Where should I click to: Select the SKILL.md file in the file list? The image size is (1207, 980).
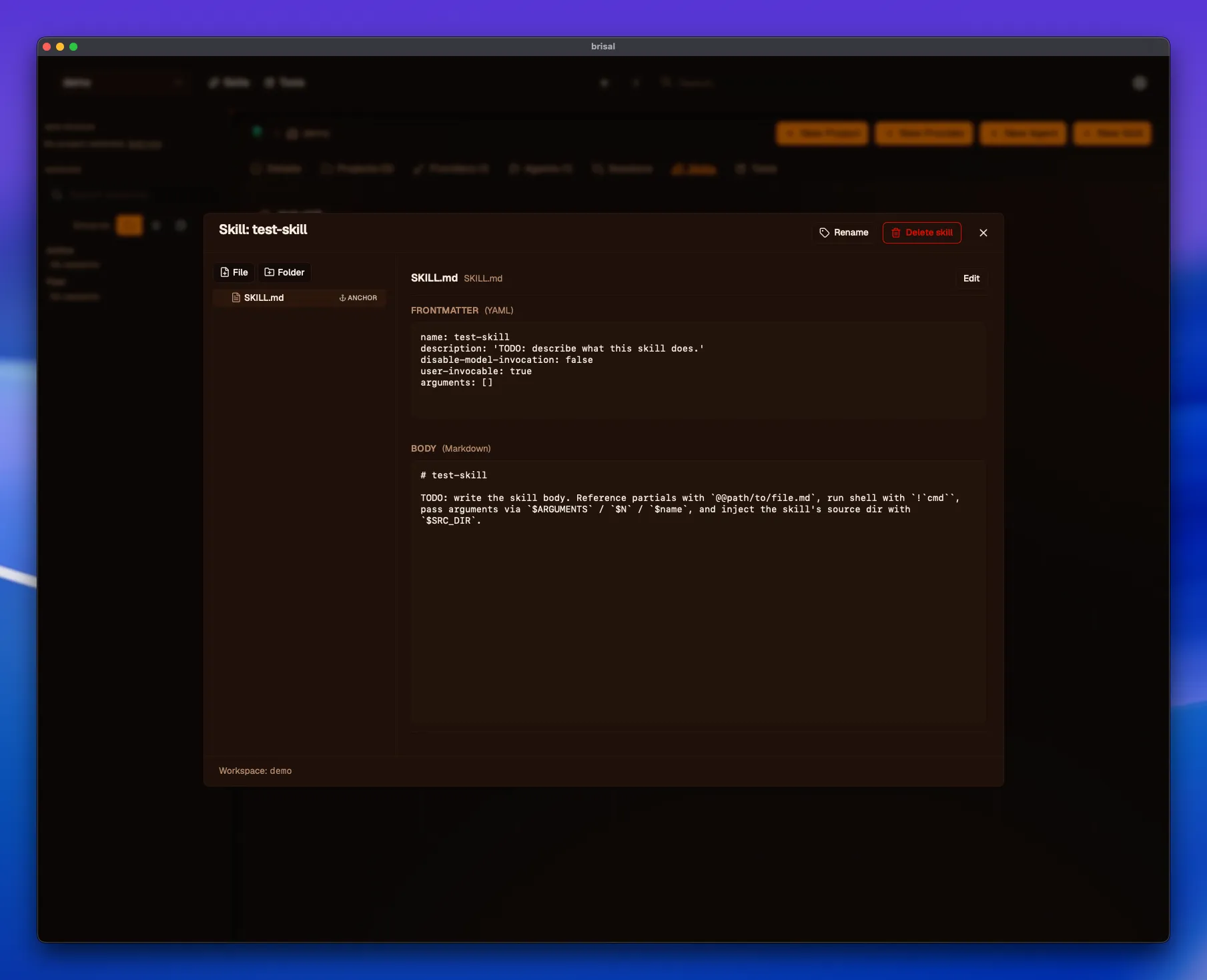coord(300,298)
